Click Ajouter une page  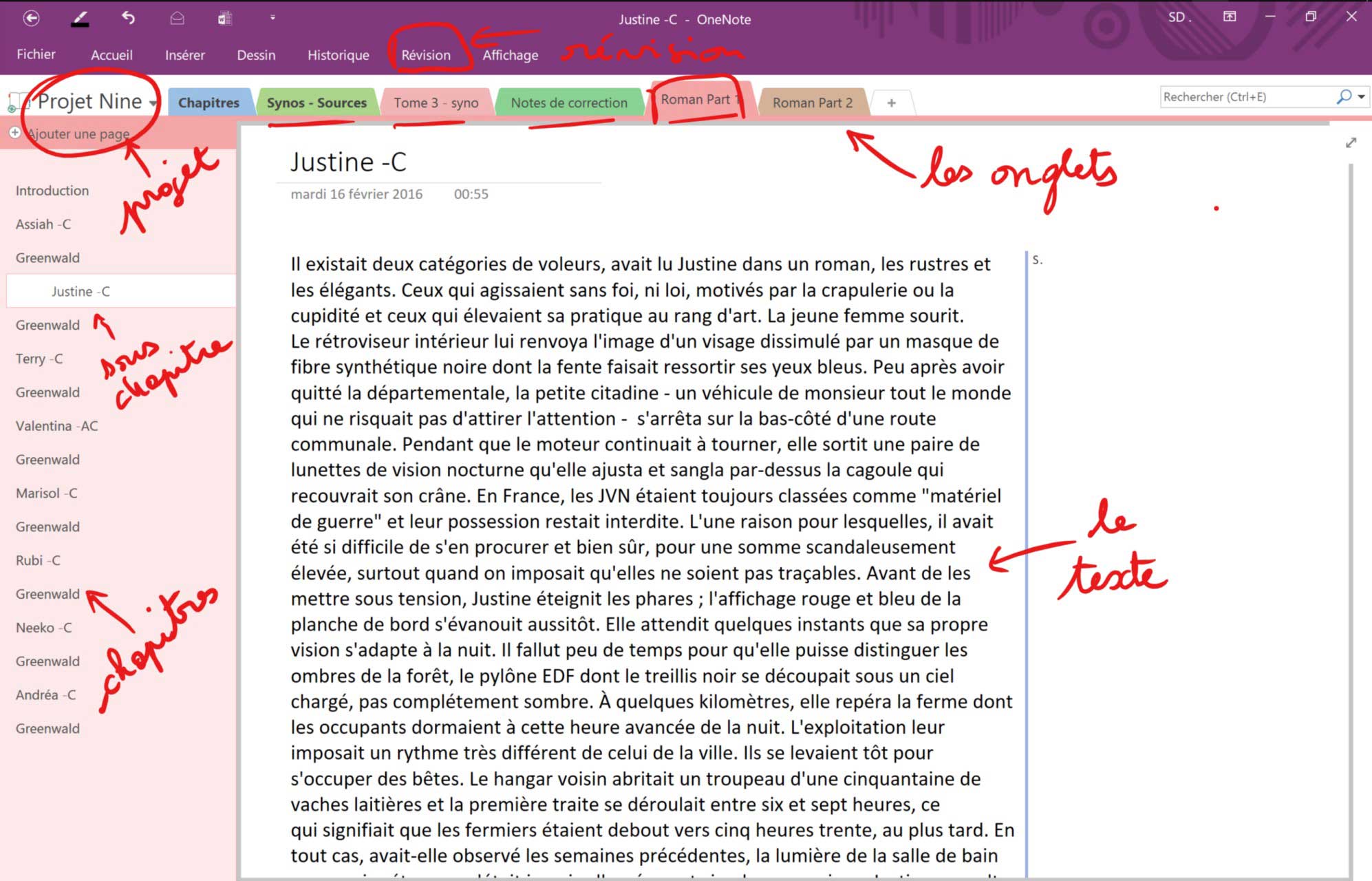[77, 134]
